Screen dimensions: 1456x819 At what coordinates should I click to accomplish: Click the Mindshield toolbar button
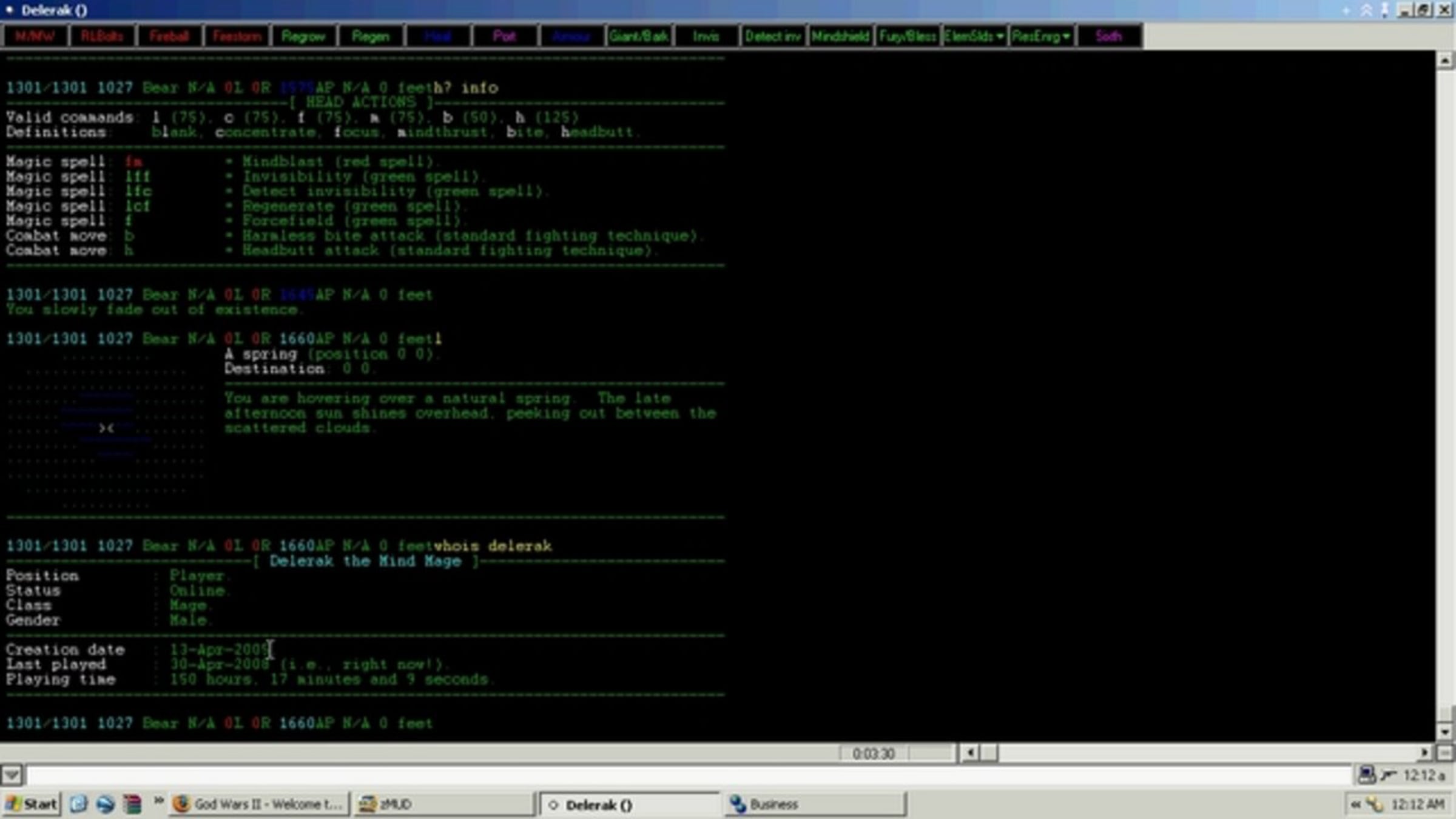pos(840,36)
